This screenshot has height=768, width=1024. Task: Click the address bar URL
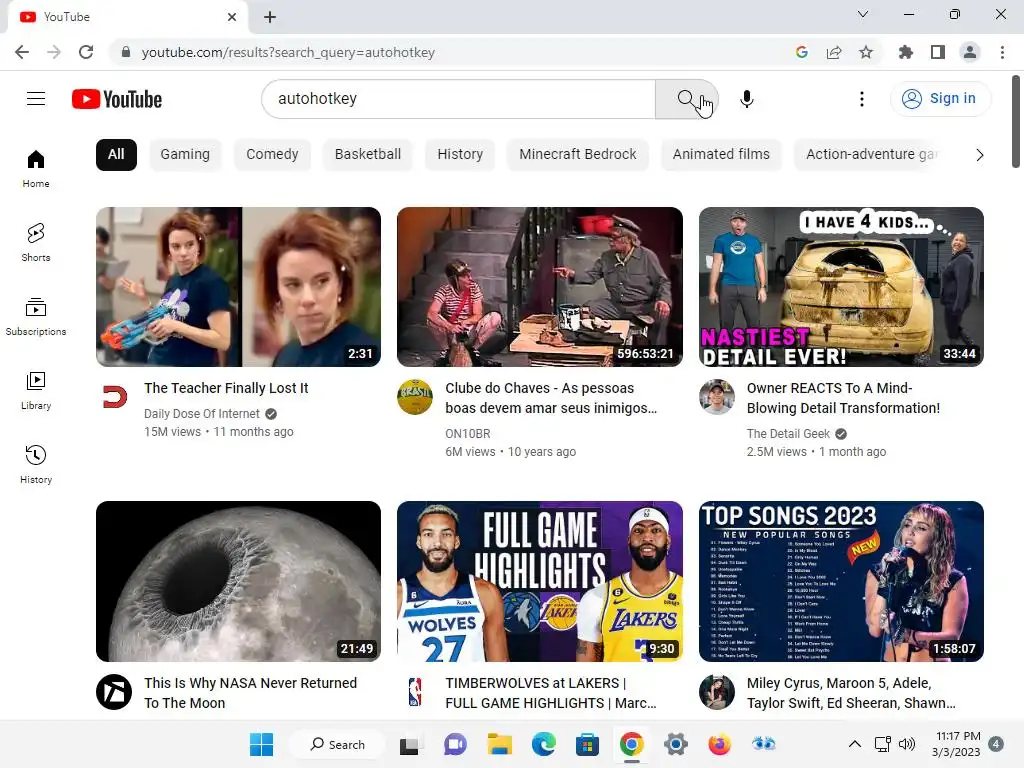(x=288, y=52)
